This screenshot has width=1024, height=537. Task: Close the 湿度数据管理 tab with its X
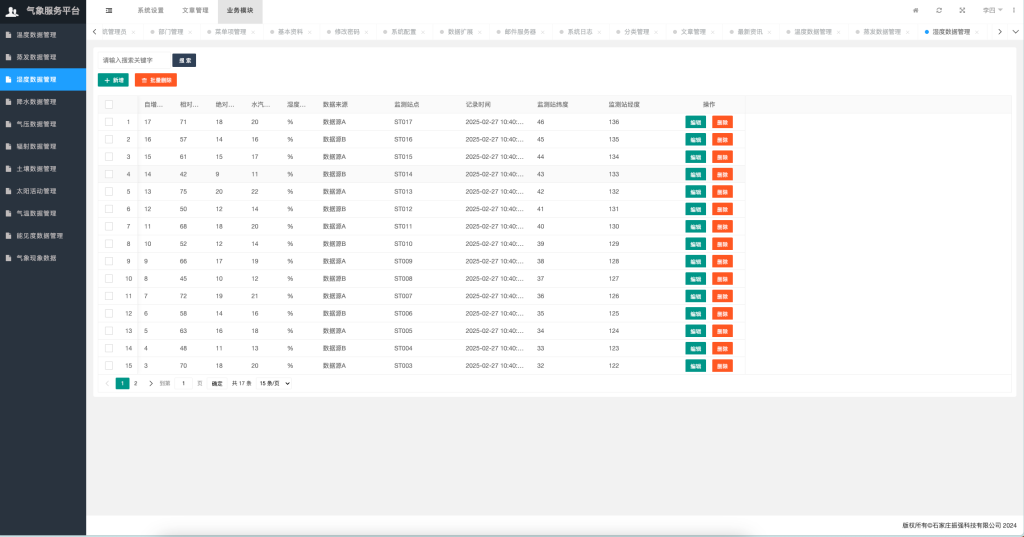tap(975, 32)
